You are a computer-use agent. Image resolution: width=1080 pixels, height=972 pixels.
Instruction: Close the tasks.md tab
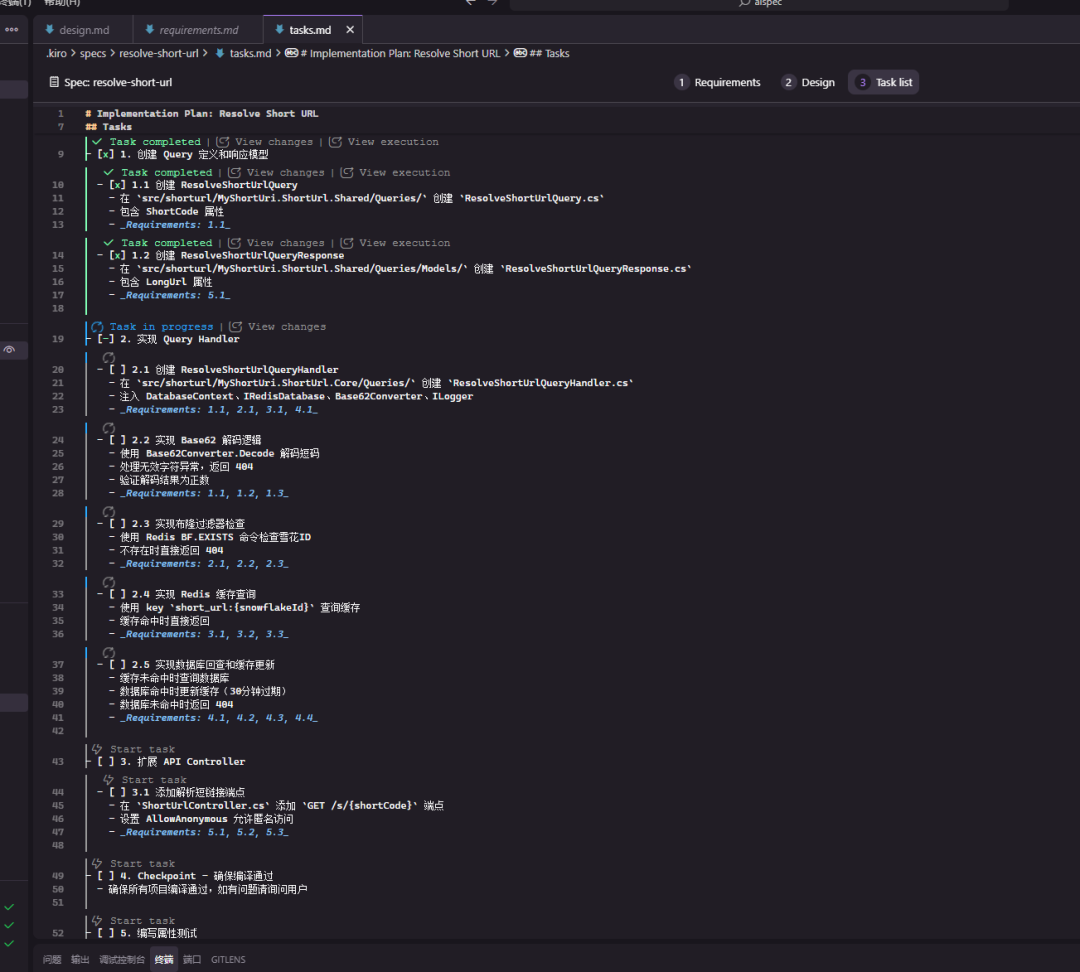pos(350,30)
